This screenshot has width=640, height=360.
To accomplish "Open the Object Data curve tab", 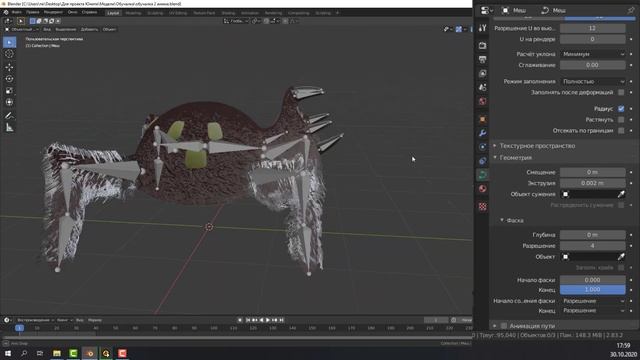I will point(482,175).
